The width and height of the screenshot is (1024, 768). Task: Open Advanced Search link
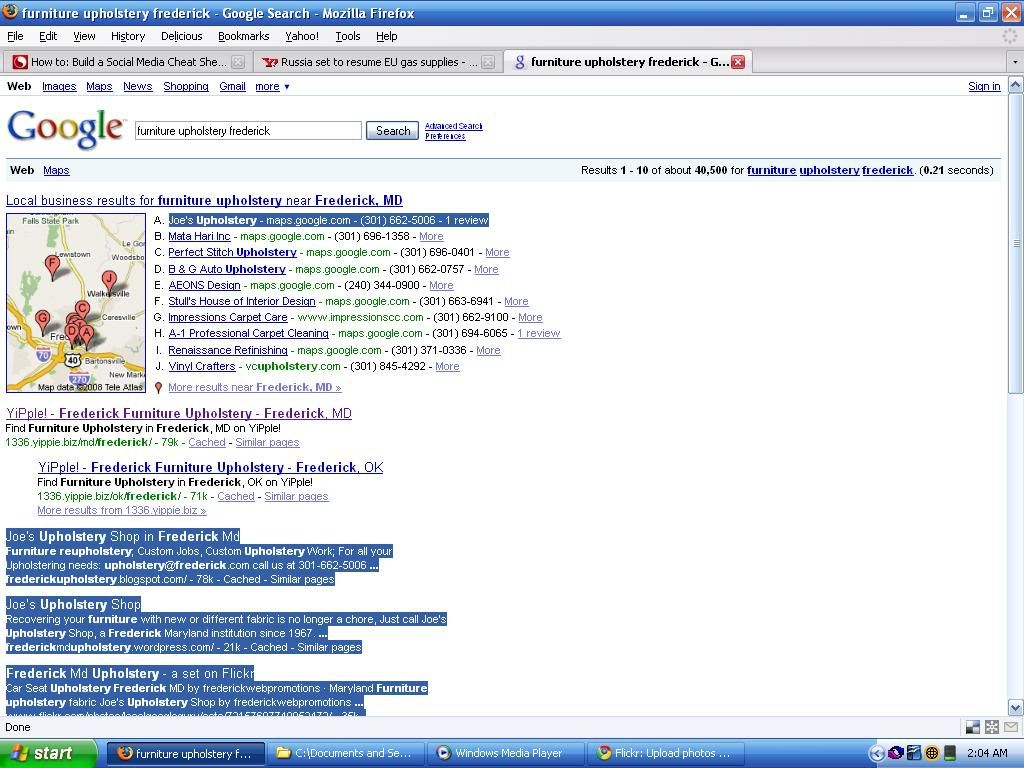454,126
